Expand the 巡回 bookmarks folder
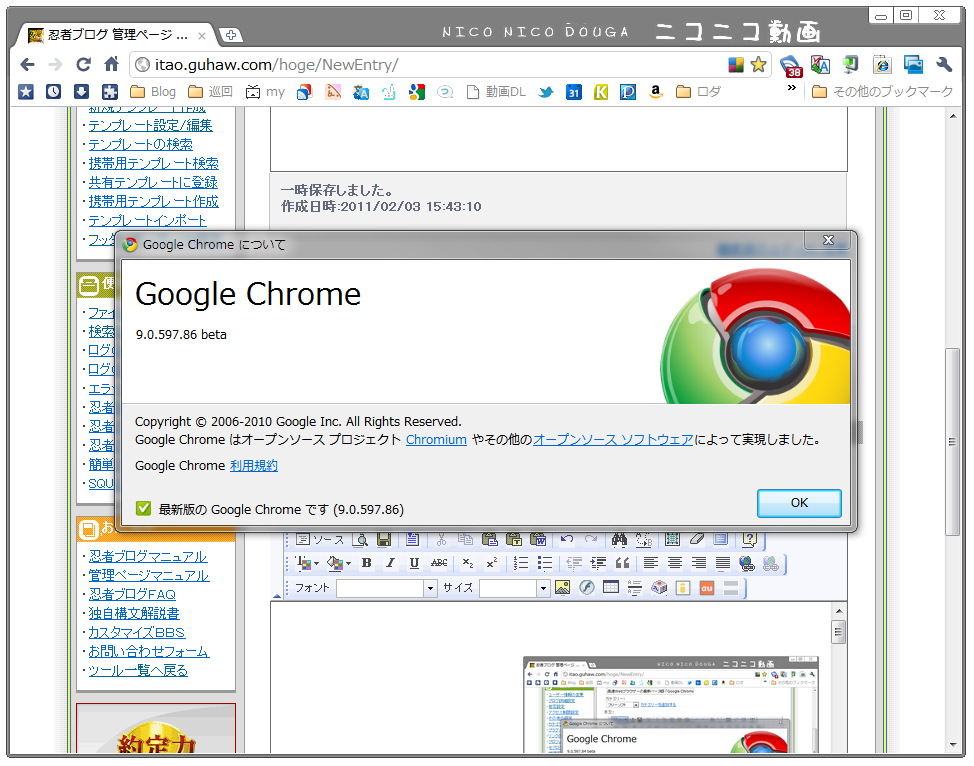Viewport: 974px width, 766px height. 211,92
